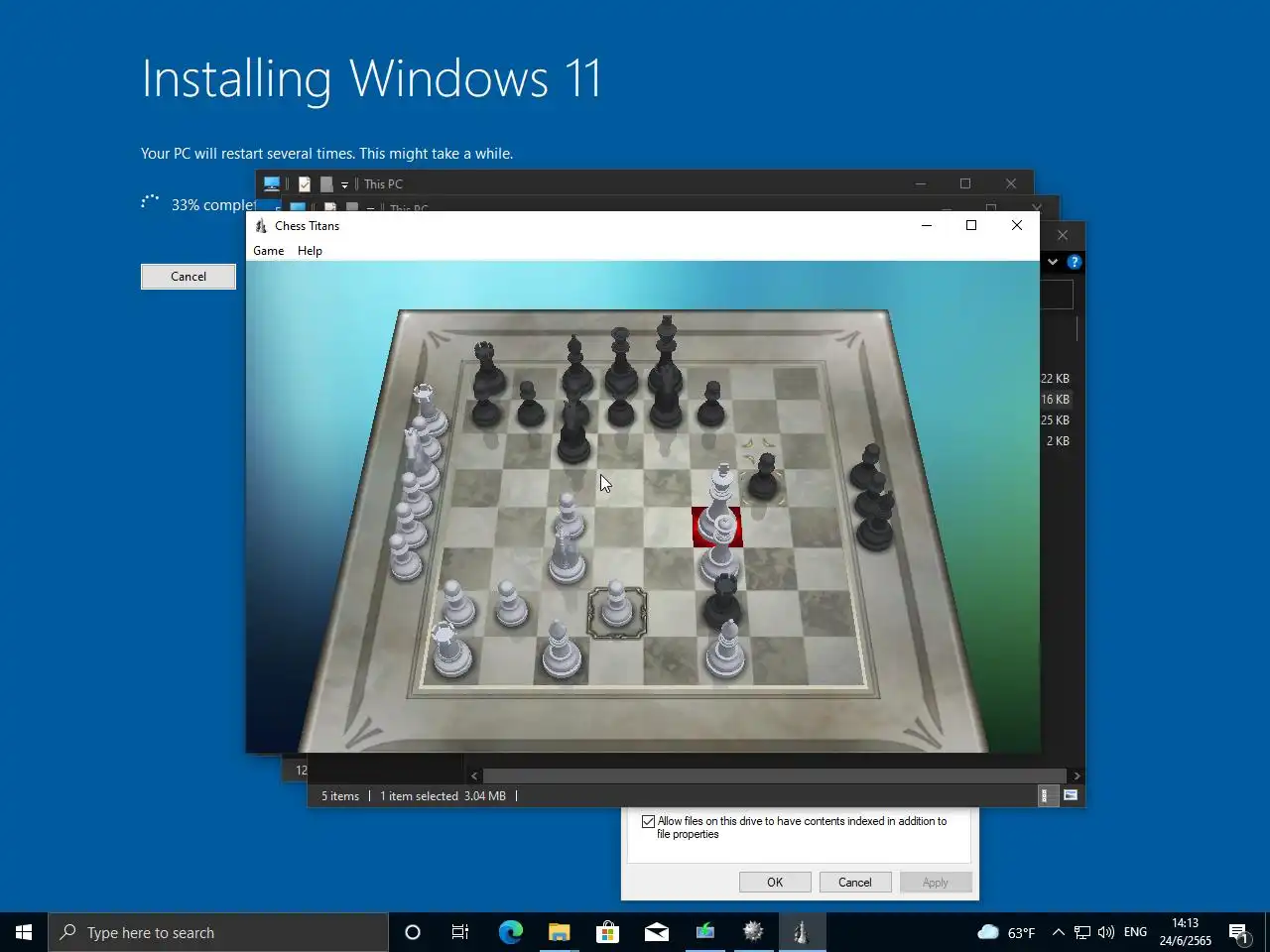Screen dimensions: 1270x952
Task: Open the volume tray icon
Action: click(x=1106, y=932)
